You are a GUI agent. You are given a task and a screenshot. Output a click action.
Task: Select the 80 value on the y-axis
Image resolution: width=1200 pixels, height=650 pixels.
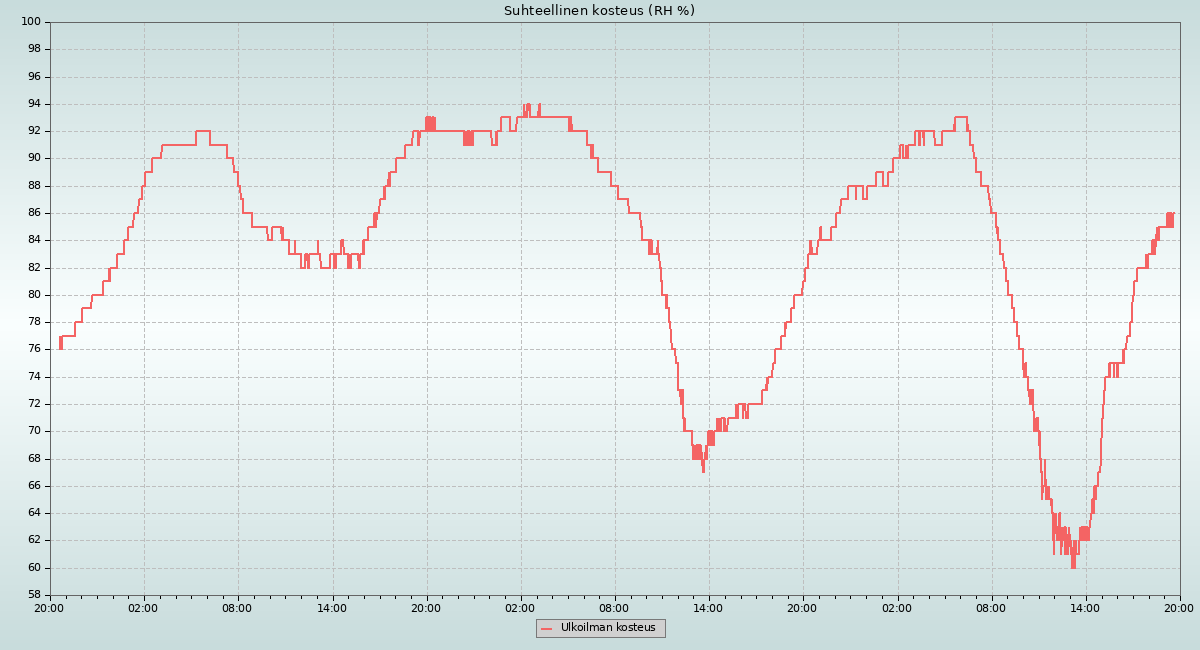coord(33,295)
